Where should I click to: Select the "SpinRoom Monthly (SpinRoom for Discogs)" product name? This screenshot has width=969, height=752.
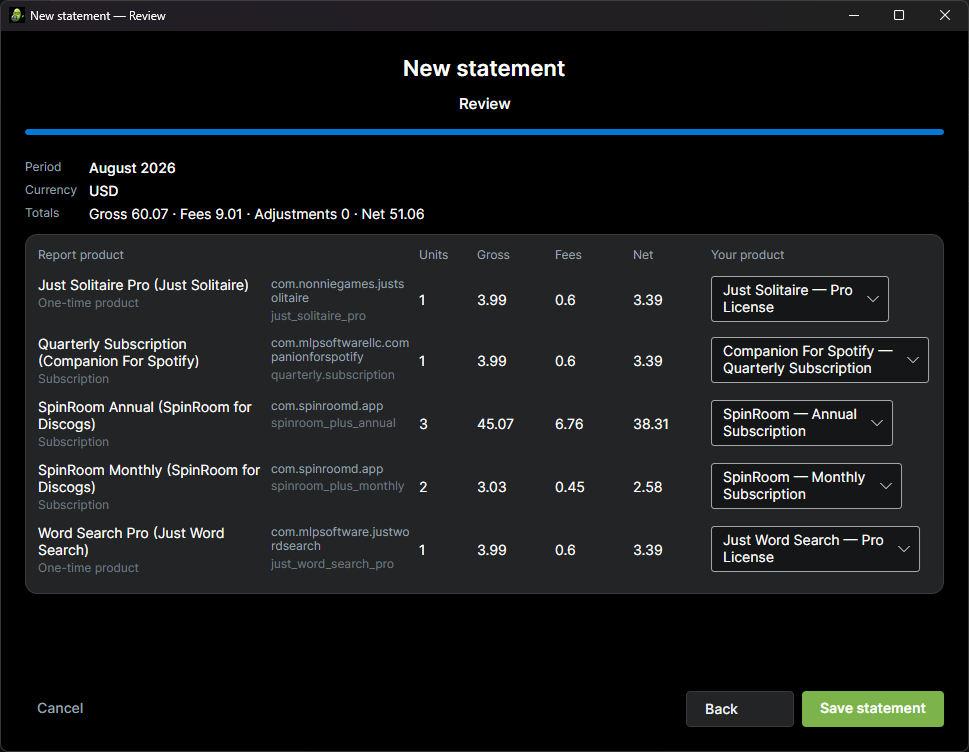coord(149,478)
